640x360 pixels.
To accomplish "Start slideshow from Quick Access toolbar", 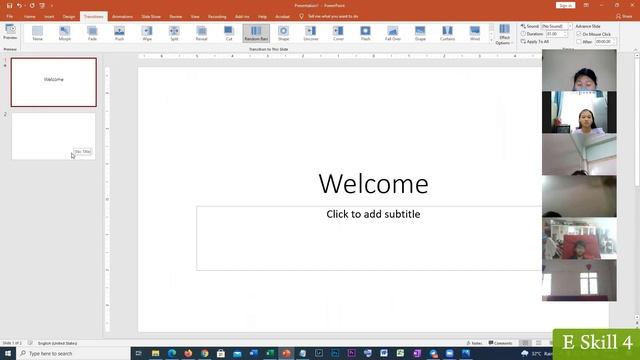I will (42, 6).
